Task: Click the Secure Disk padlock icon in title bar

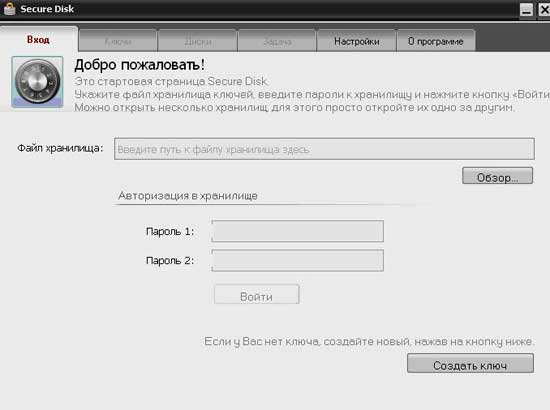Action: point(9,8)
